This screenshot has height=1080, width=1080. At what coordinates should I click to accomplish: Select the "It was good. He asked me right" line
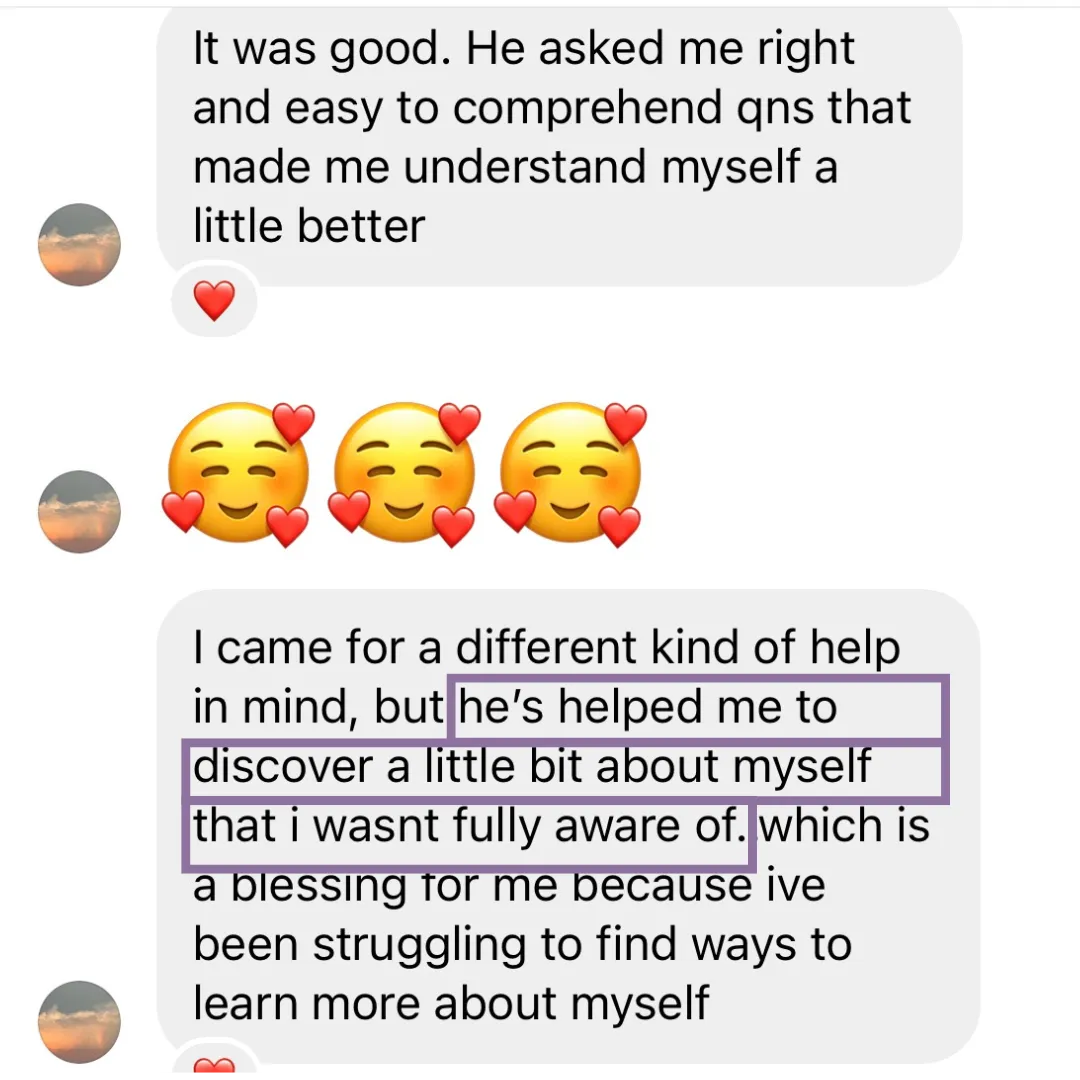point(523,50)
